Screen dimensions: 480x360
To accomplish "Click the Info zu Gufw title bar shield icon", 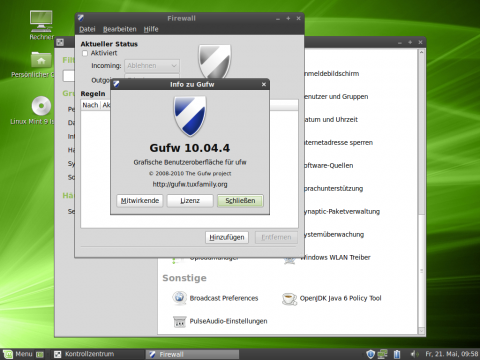I will coord(116,84).
